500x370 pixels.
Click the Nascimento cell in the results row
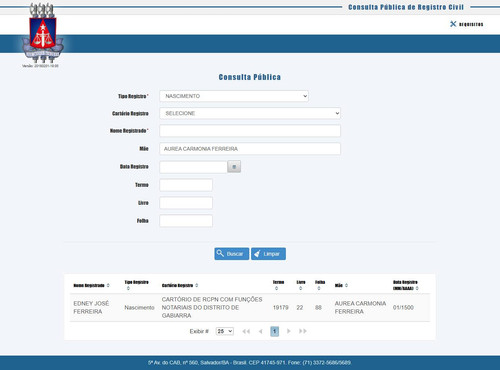[139, 307]
